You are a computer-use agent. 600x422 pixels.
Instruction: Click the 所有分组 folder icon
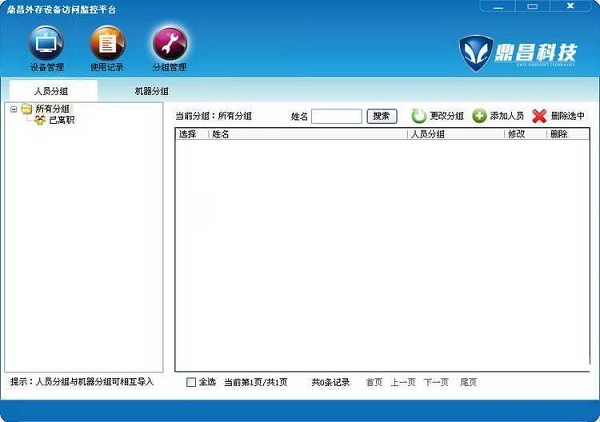(26, 109)
